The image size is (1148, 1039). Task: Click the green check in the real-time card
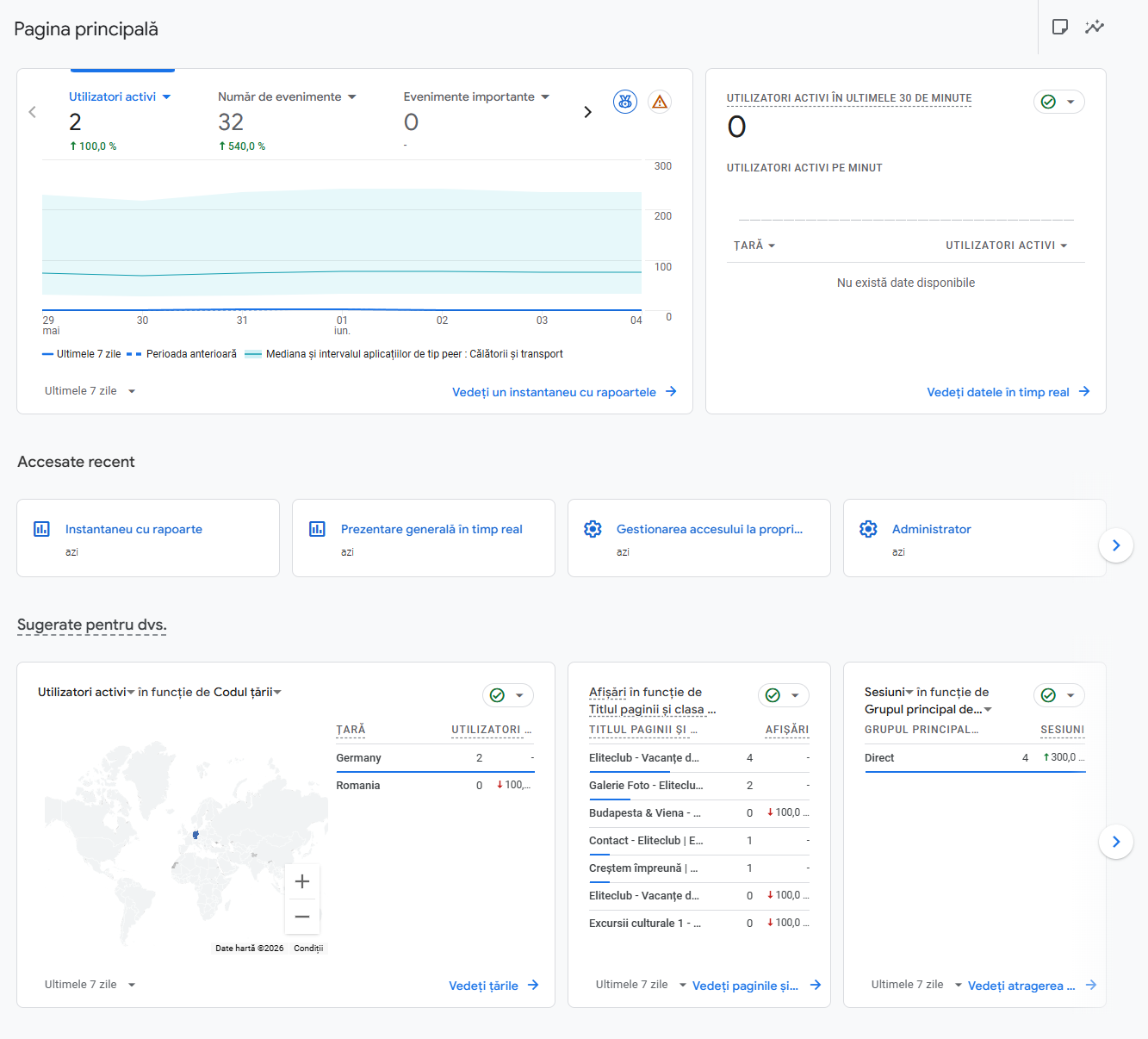(1049, 102)
